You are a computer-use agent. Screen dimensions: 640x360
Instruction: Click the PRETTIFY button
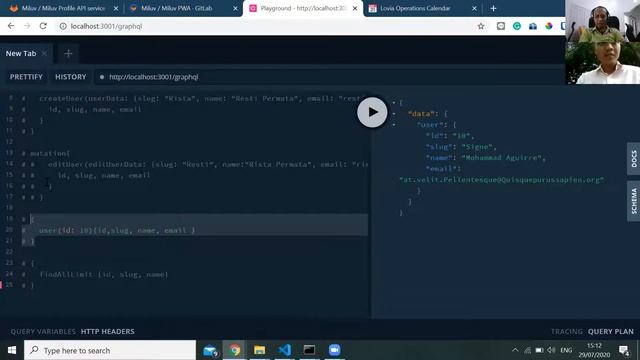pos(26,77)
